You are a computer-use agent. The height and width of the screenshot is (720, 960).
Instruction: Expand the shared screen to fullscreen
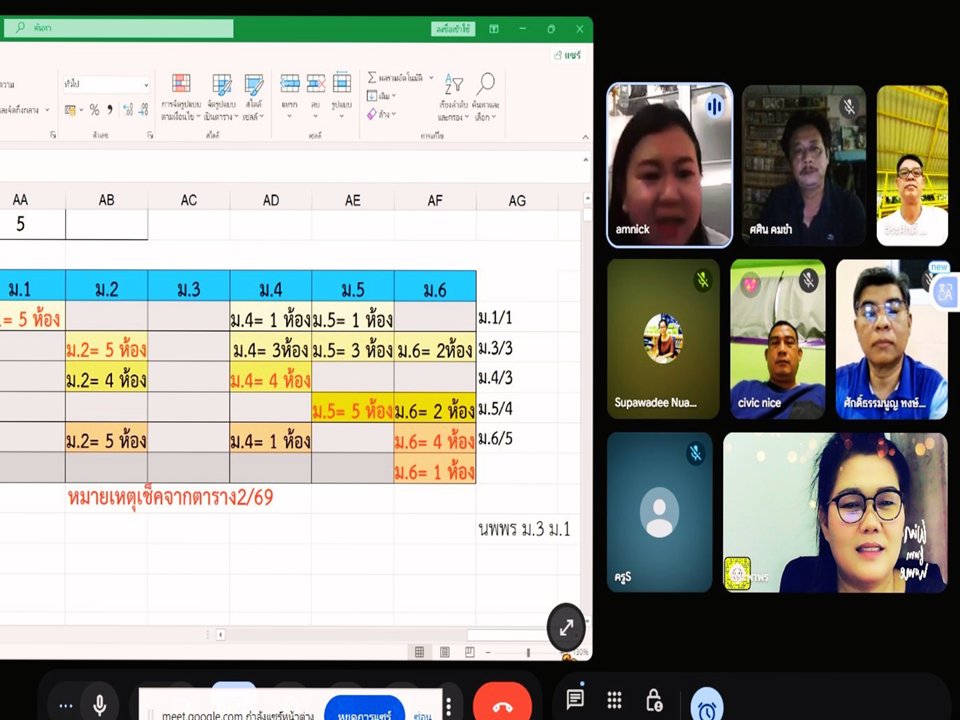(x=566, y=628)
